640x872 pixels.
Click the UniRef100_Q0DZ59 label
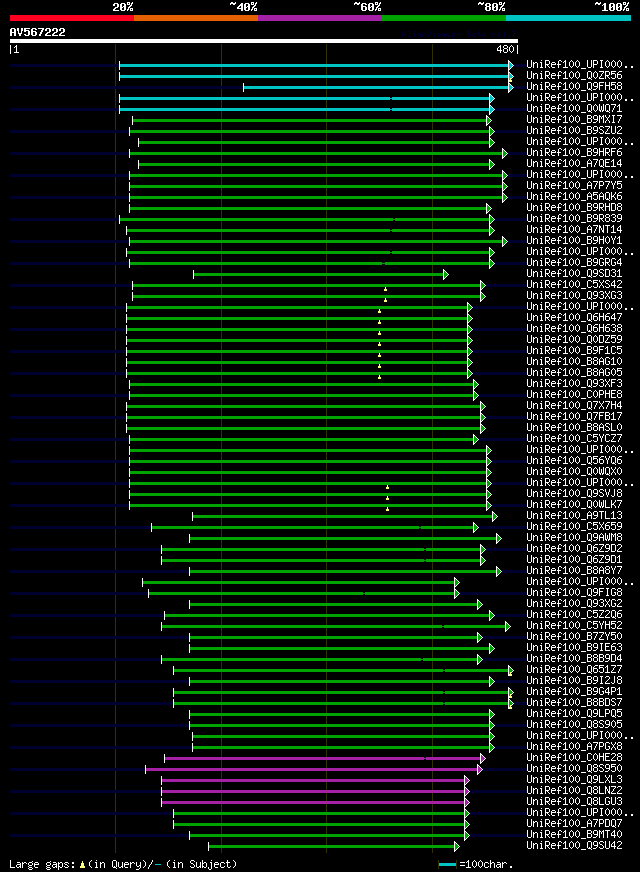coord(574,339)
